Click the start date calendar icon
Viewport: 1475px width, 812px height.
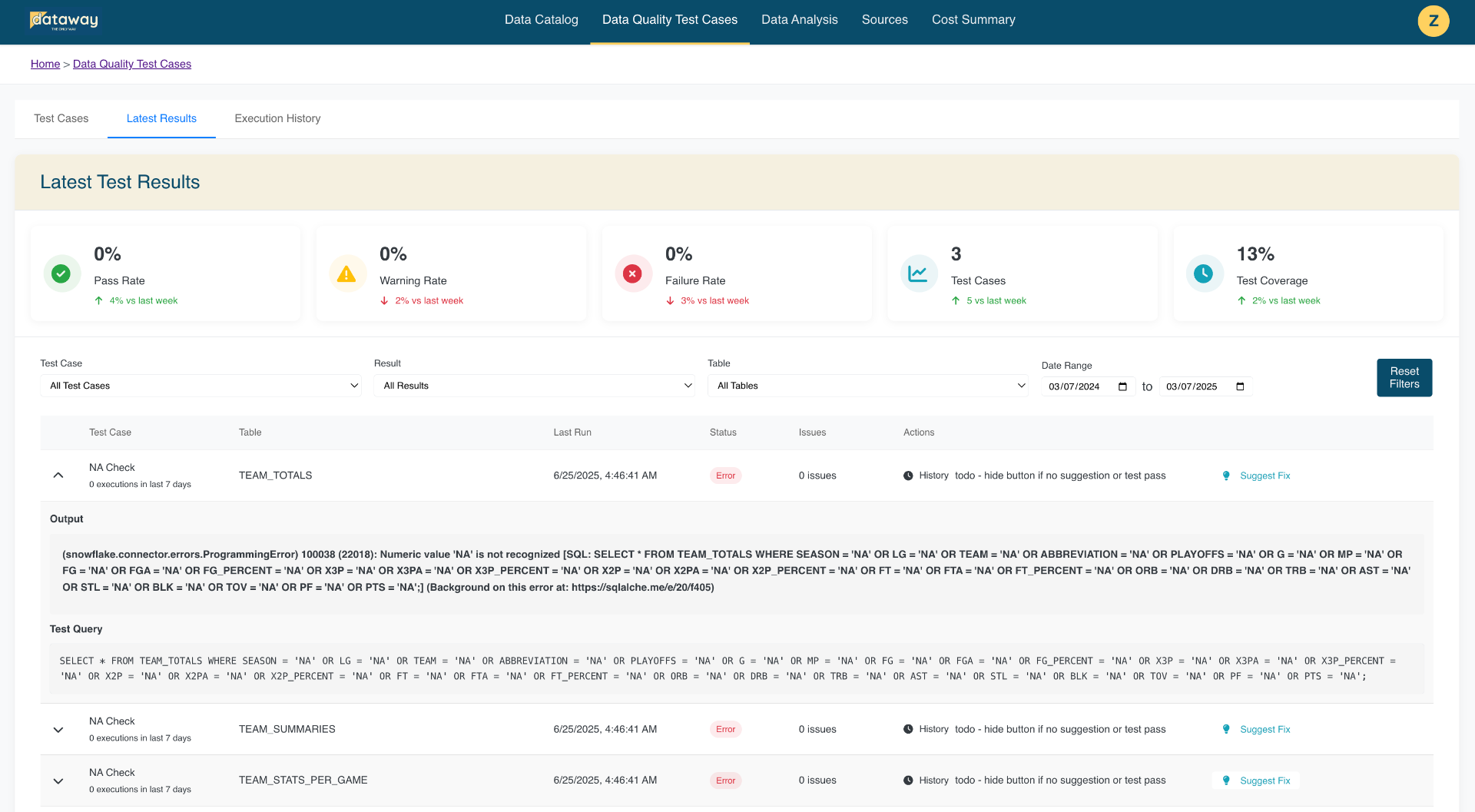(1122, 386)
